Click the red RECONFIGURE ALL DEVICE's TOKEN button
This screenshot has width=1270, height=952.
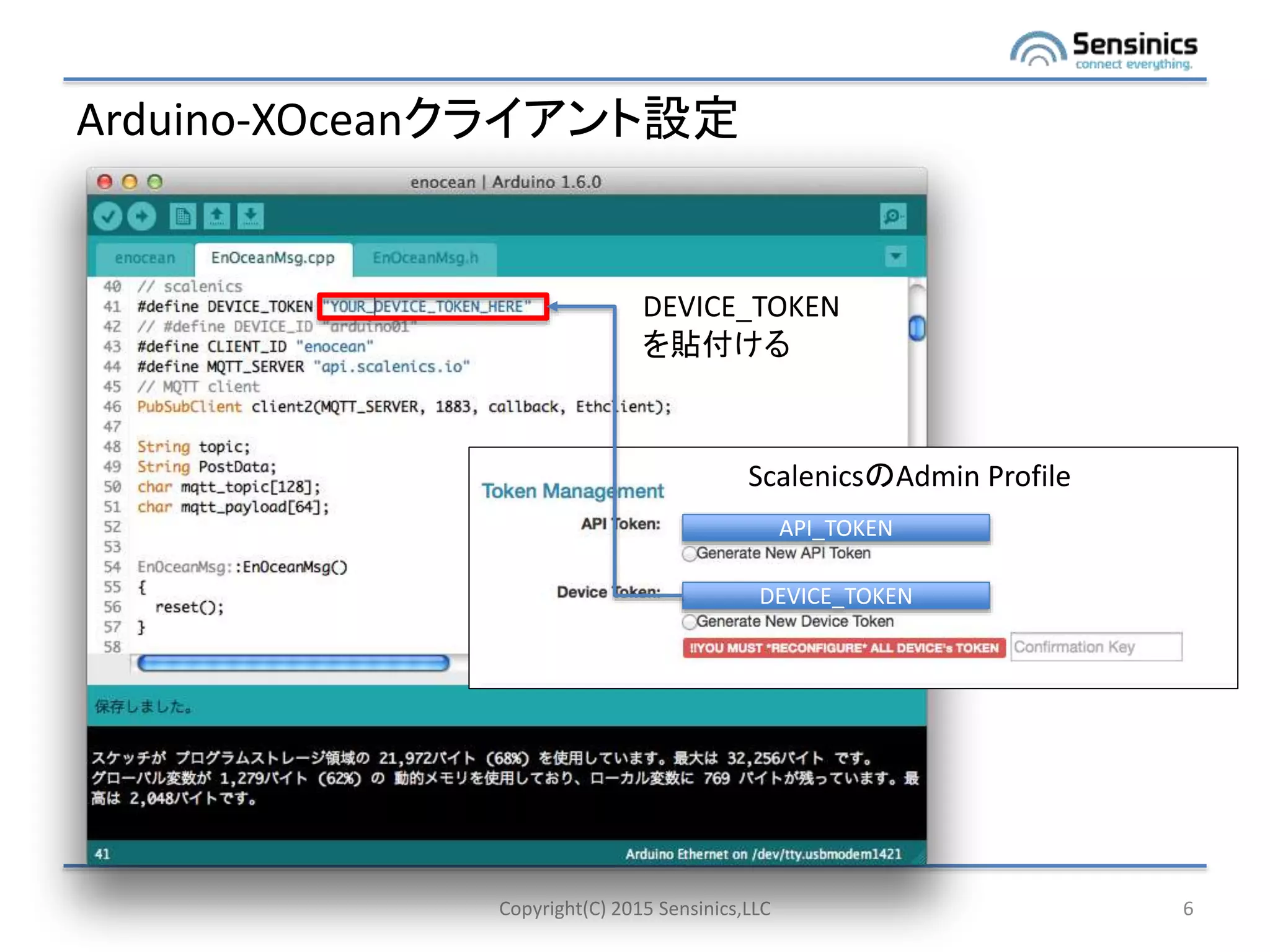844,648
